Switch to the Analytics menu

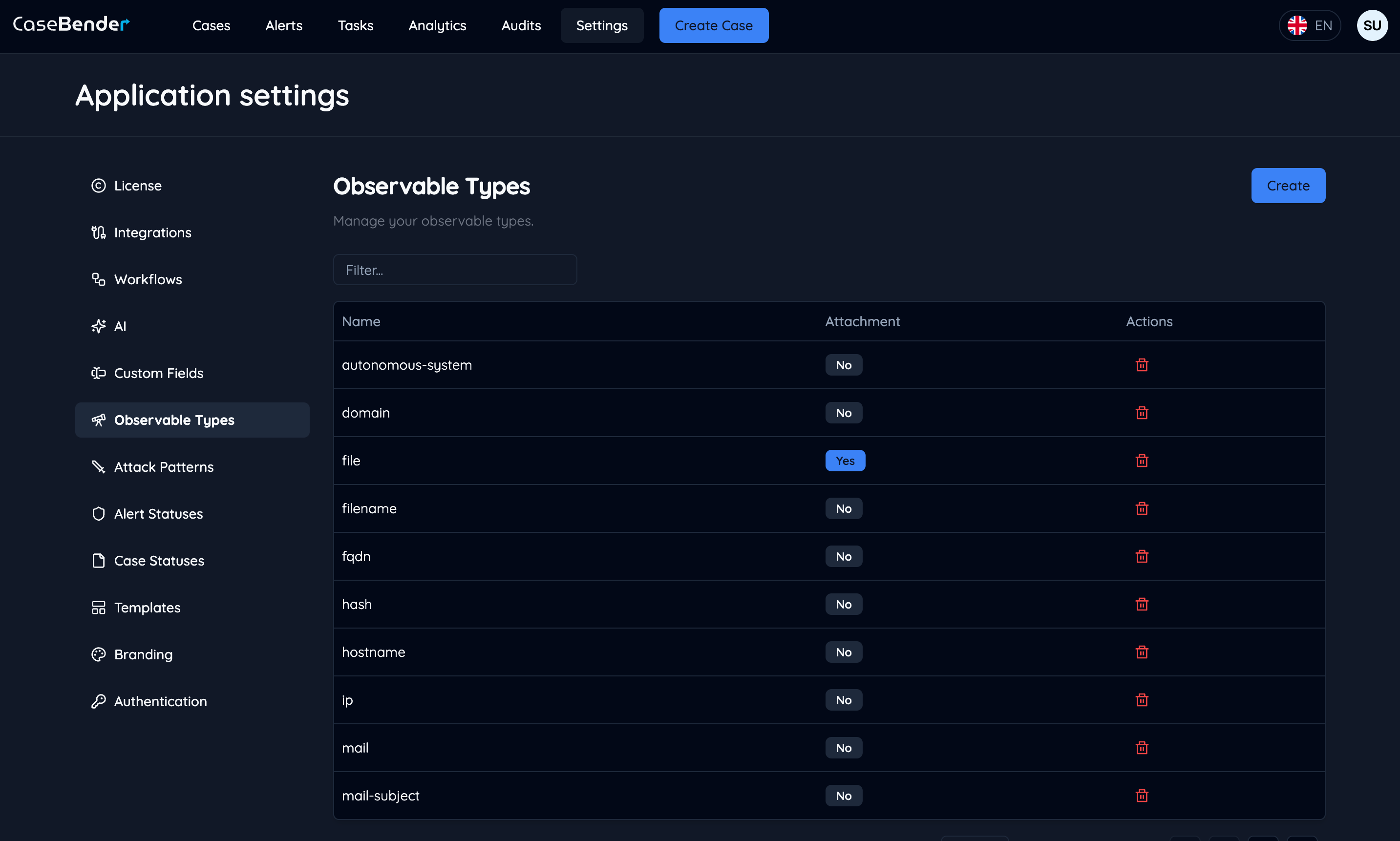(438, 25)
